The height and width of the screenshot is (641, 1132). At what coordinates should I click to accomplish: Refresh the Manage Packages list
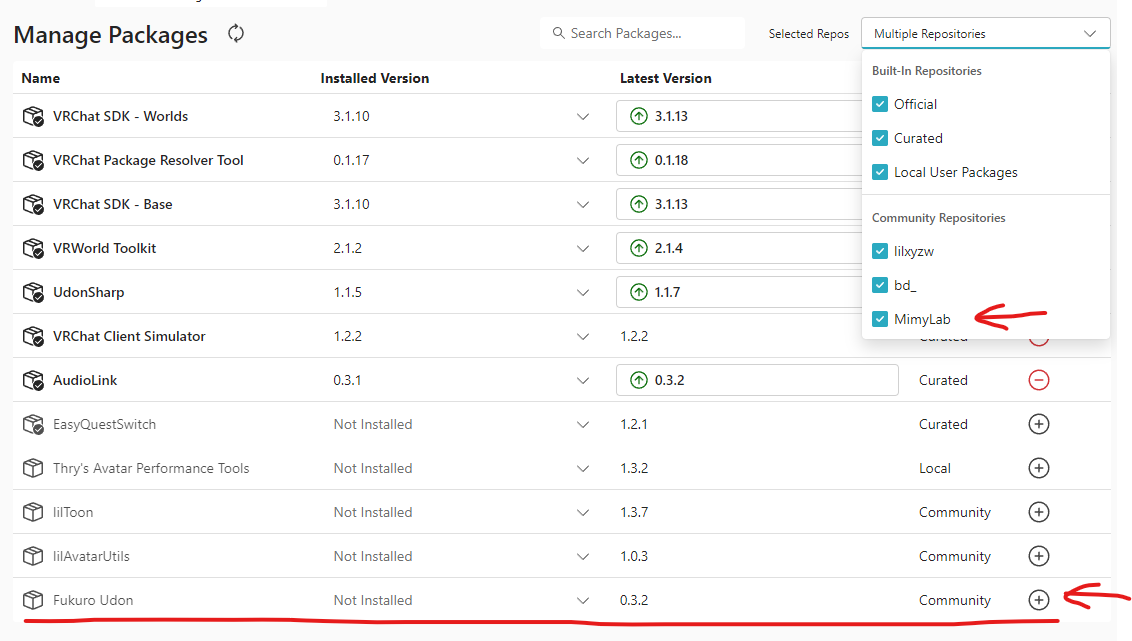236,33
